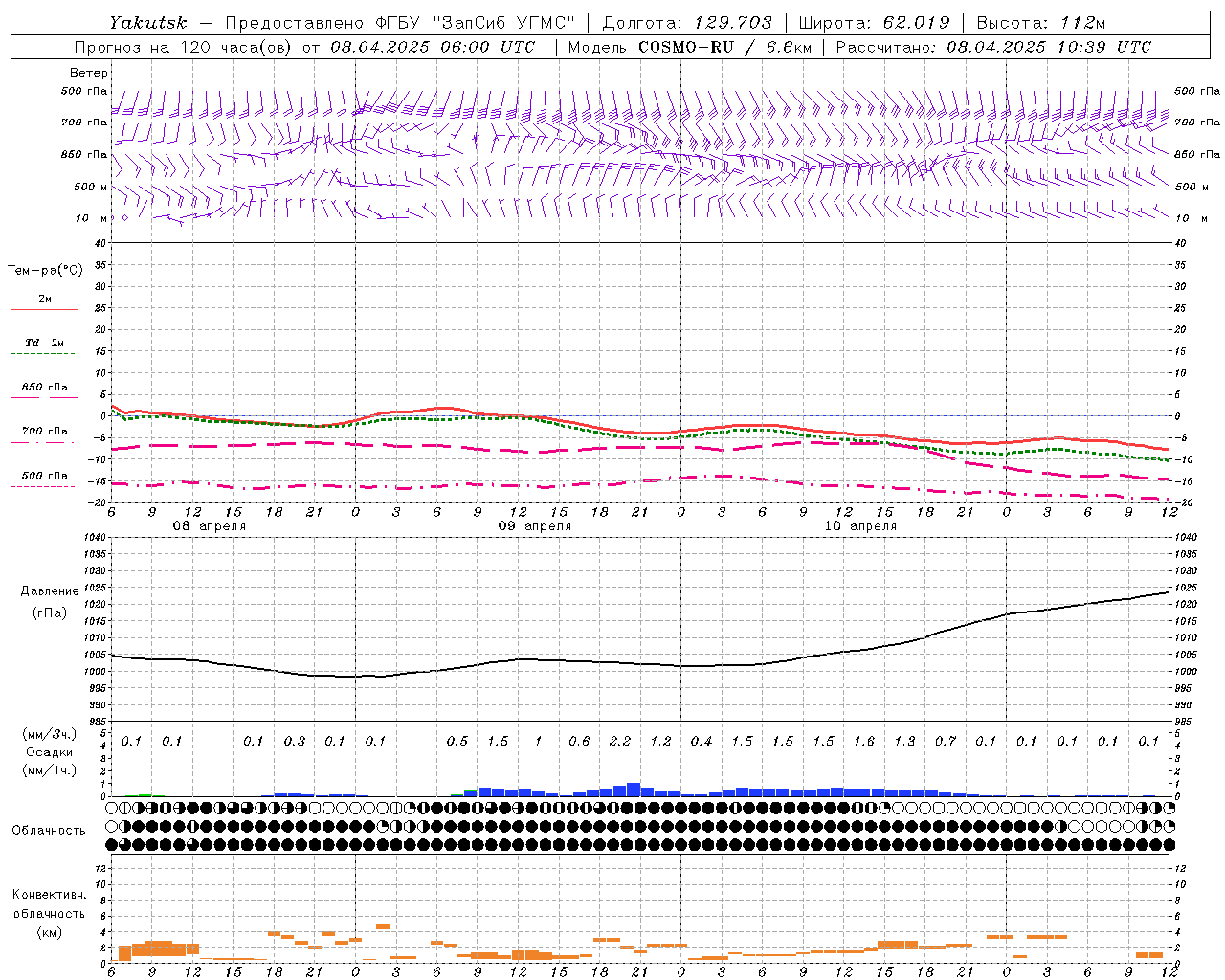Select the 08 апреля date label
Image resolution: width=1225 pixels, height=980 pixels.
209,526
